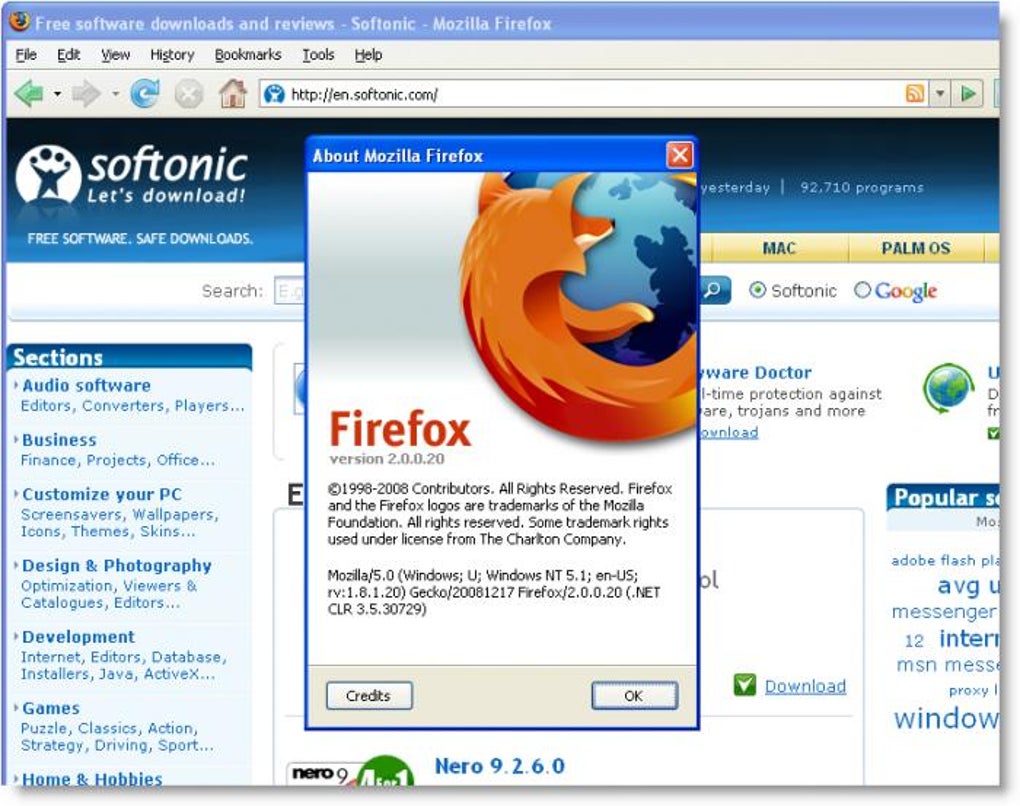Click the Stop loading icon

(x=189, y=95)
